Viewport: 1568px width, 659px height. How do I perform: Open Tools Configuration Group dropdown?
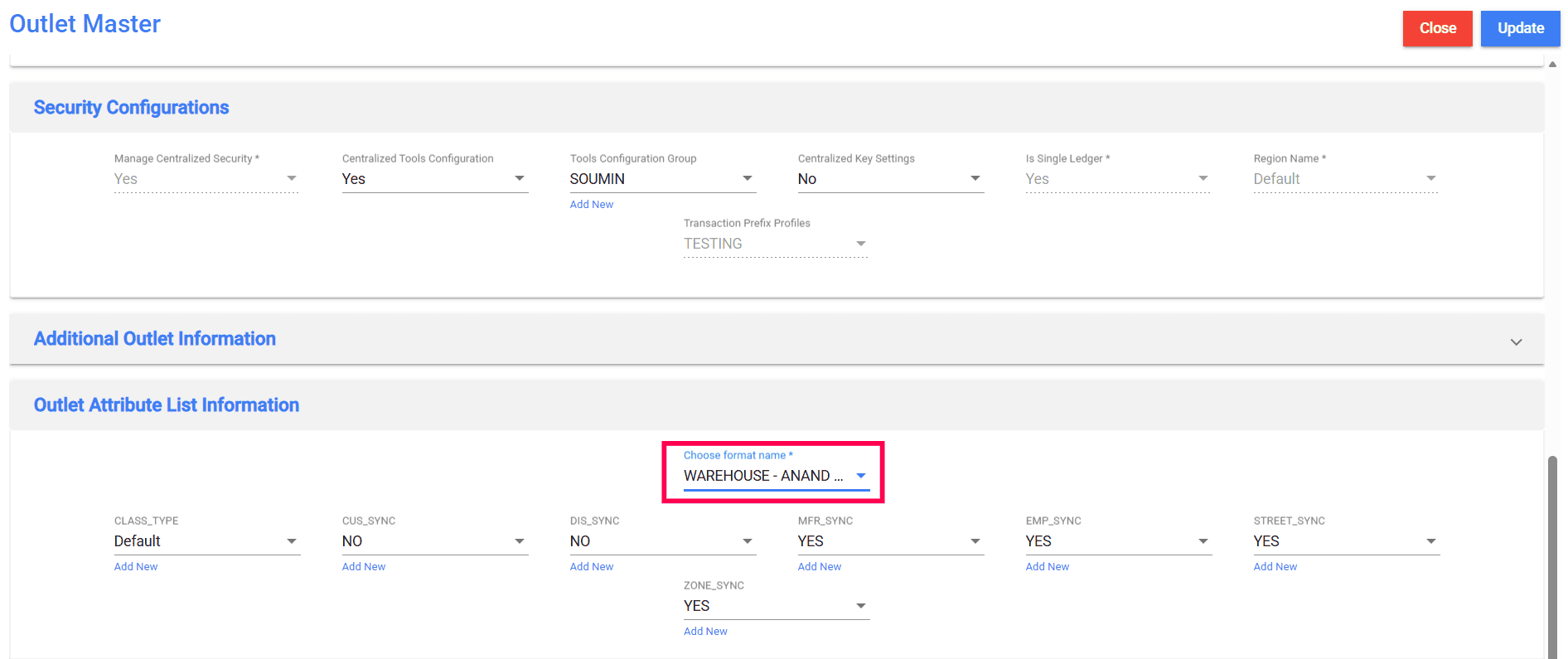pyautogui.click(x=662, y=179)
